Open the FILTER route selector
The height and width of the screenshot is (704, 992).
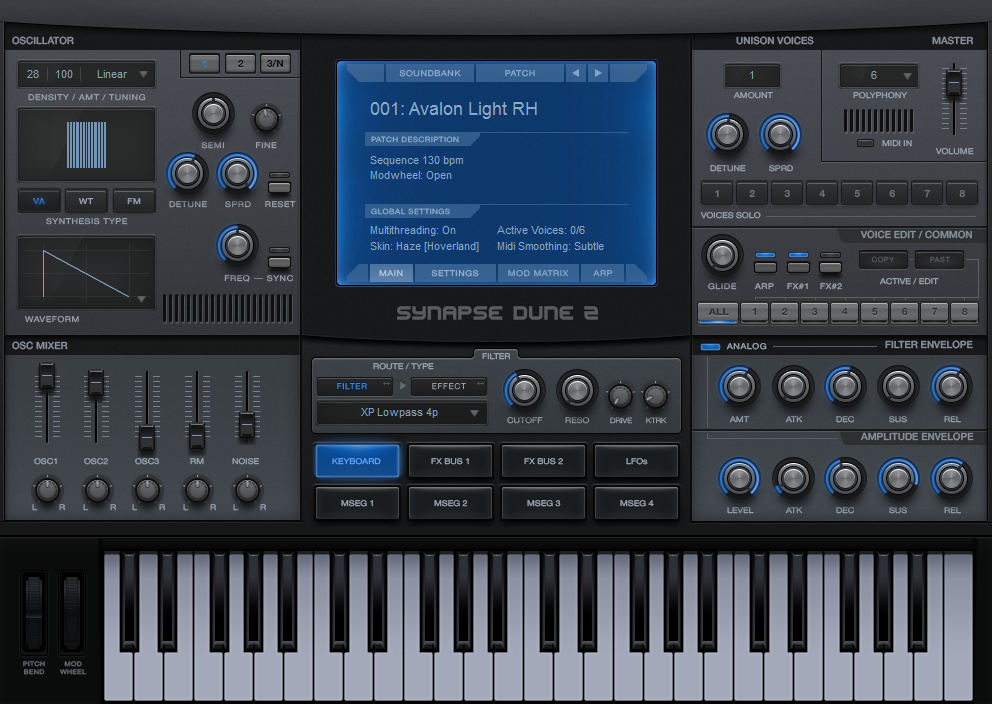coord(355,386)
